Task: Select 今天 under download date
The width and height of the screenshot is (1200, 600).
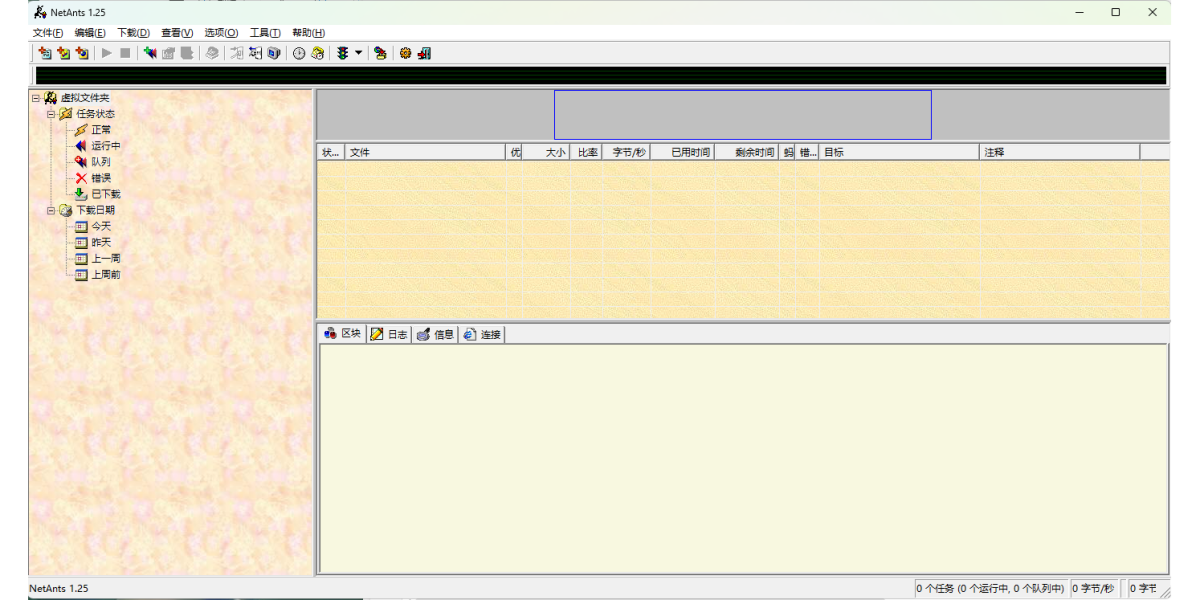Action: (x=101, y=226)
